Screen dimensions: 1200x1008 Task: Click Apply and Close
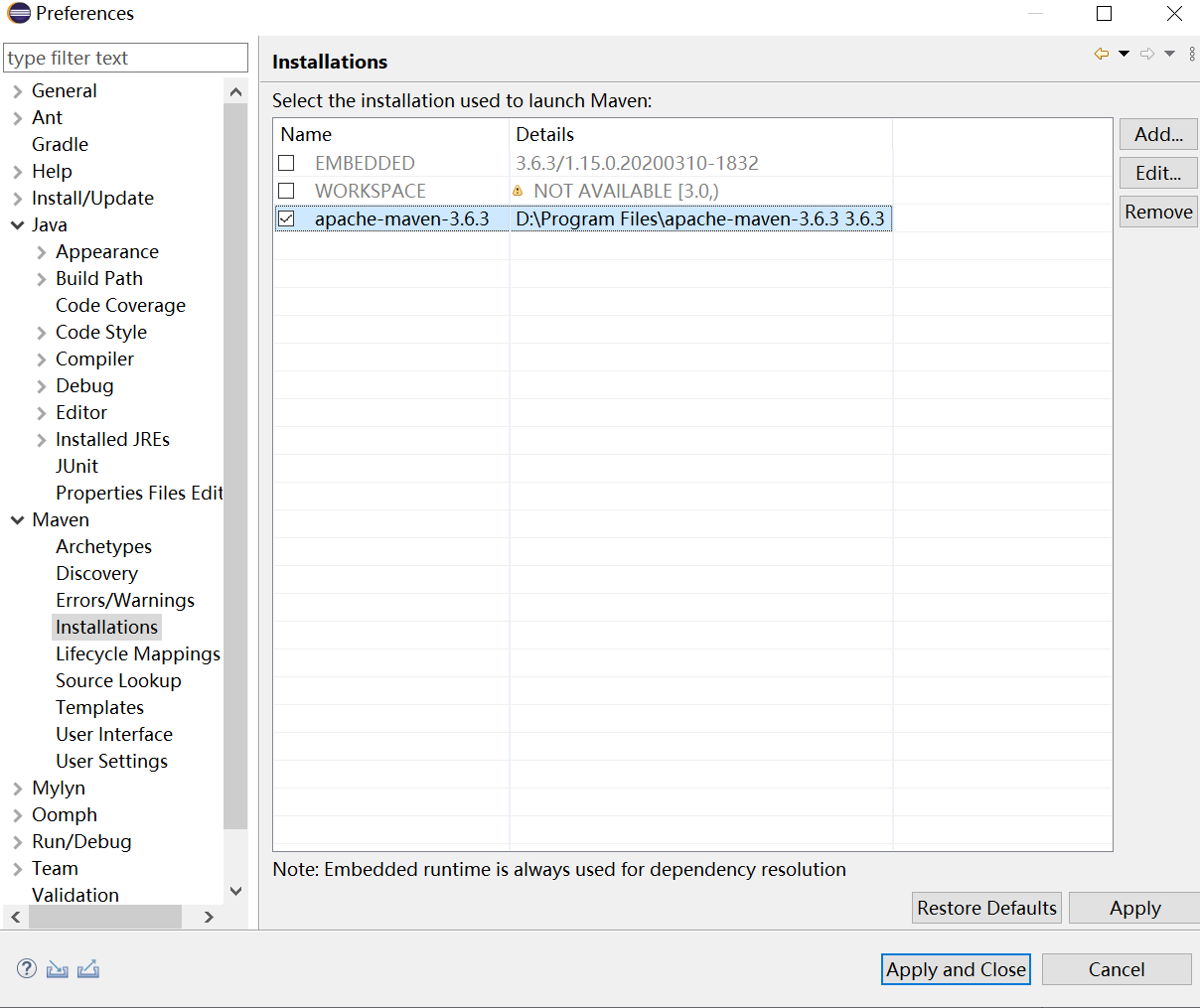point(955,969)
